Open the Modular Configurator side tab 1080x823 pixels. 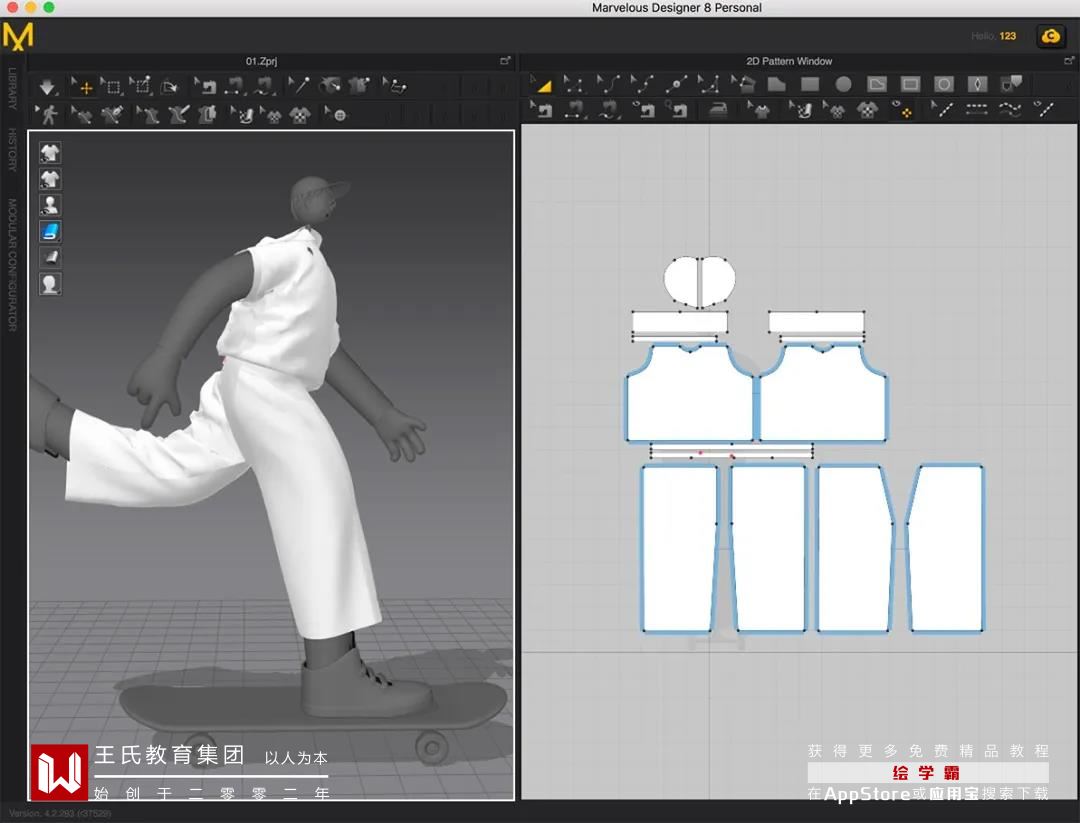click(x=13, y=264)
